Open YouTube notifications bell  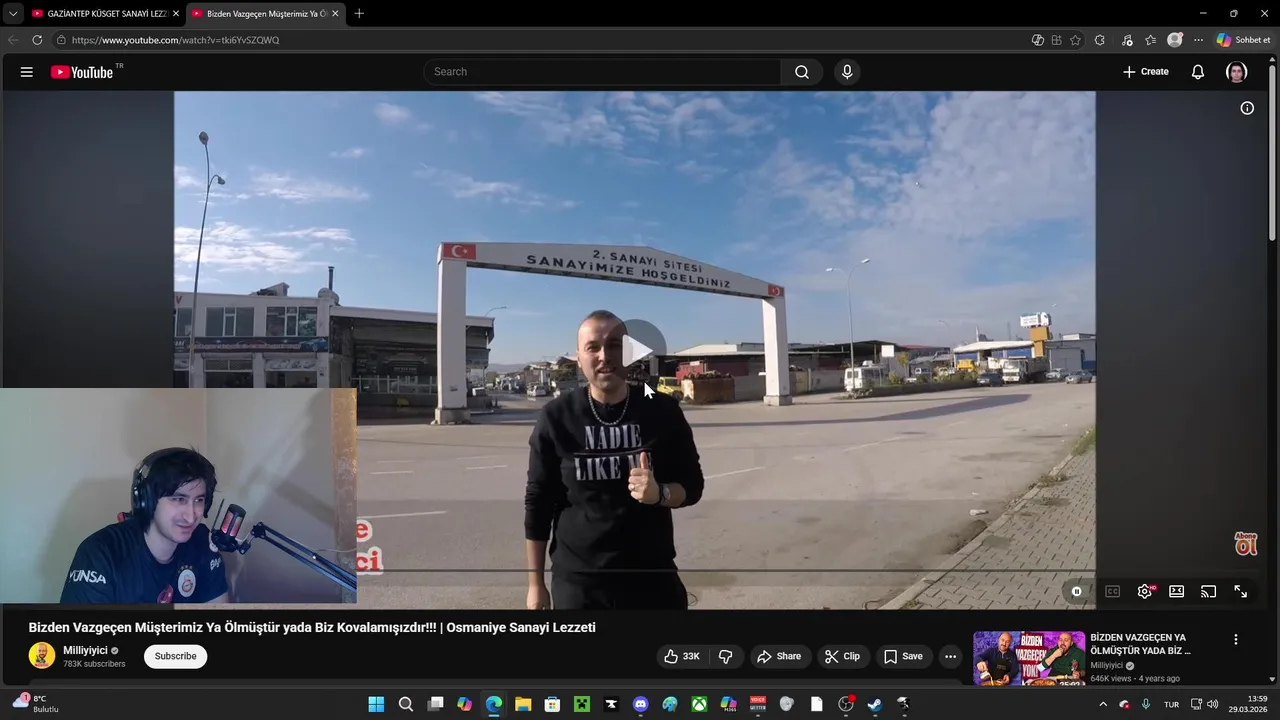[x=1198, y=72]
